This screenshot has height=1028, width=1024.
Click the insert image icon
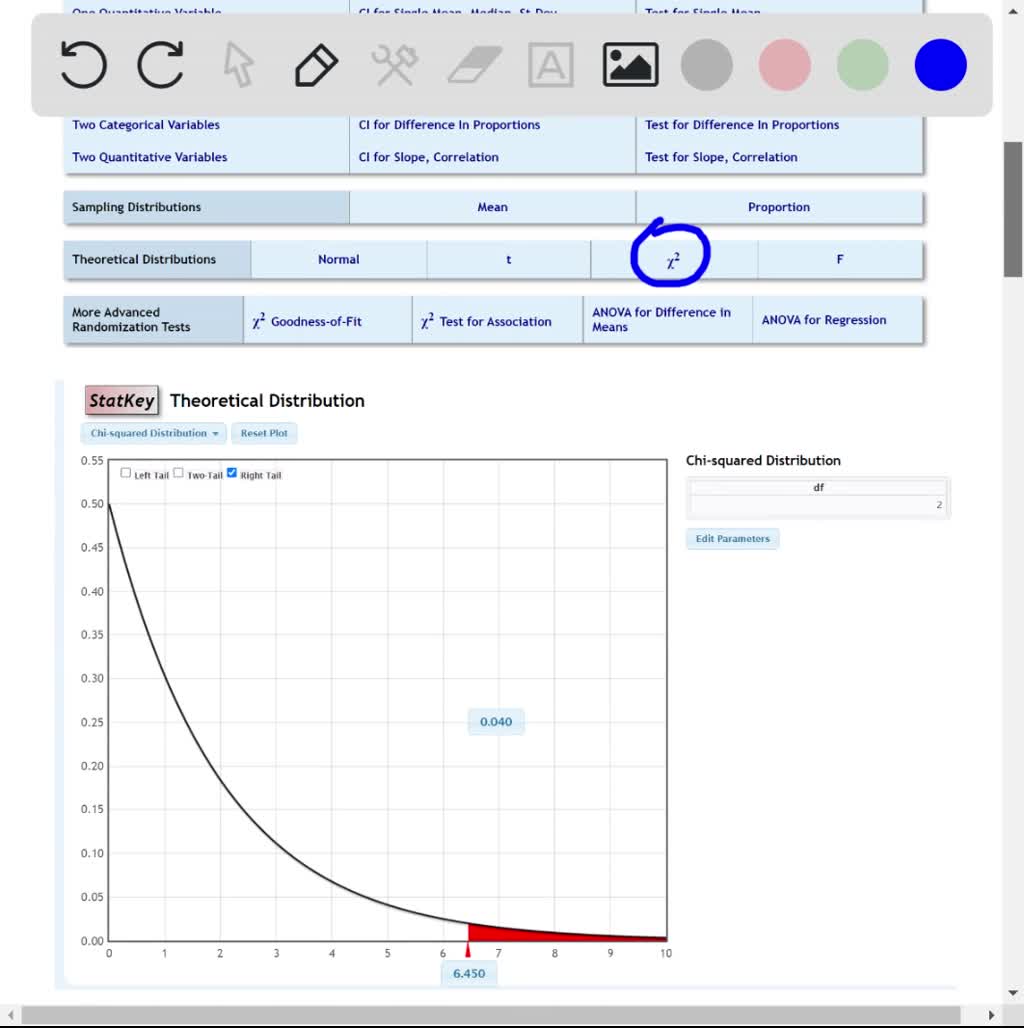pyautogui.click(x=629, y=64)
